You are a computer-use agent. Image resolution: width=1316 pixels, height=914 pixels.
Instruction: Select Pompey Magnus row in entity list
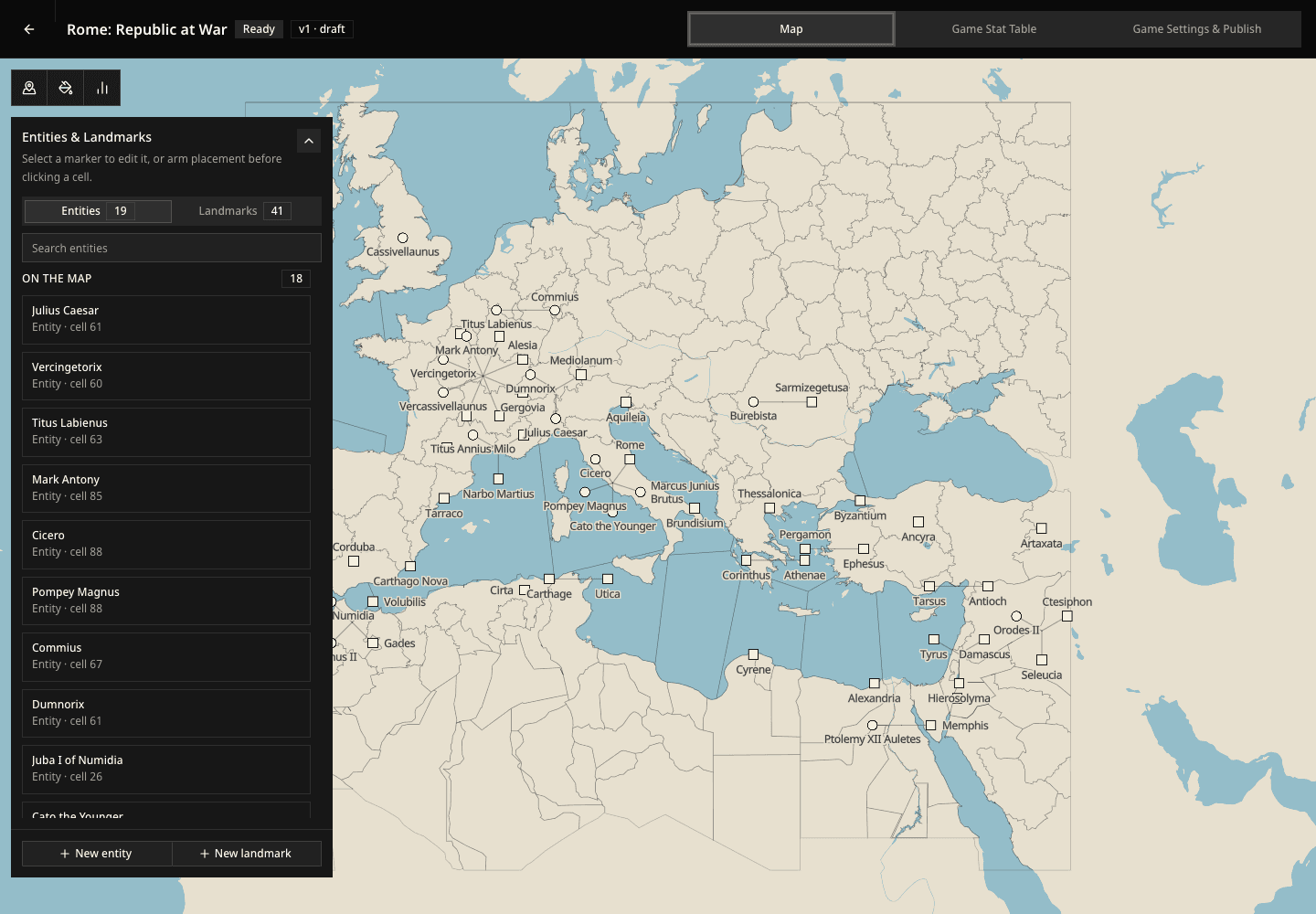pyautogui.click(x=166, y=601)
